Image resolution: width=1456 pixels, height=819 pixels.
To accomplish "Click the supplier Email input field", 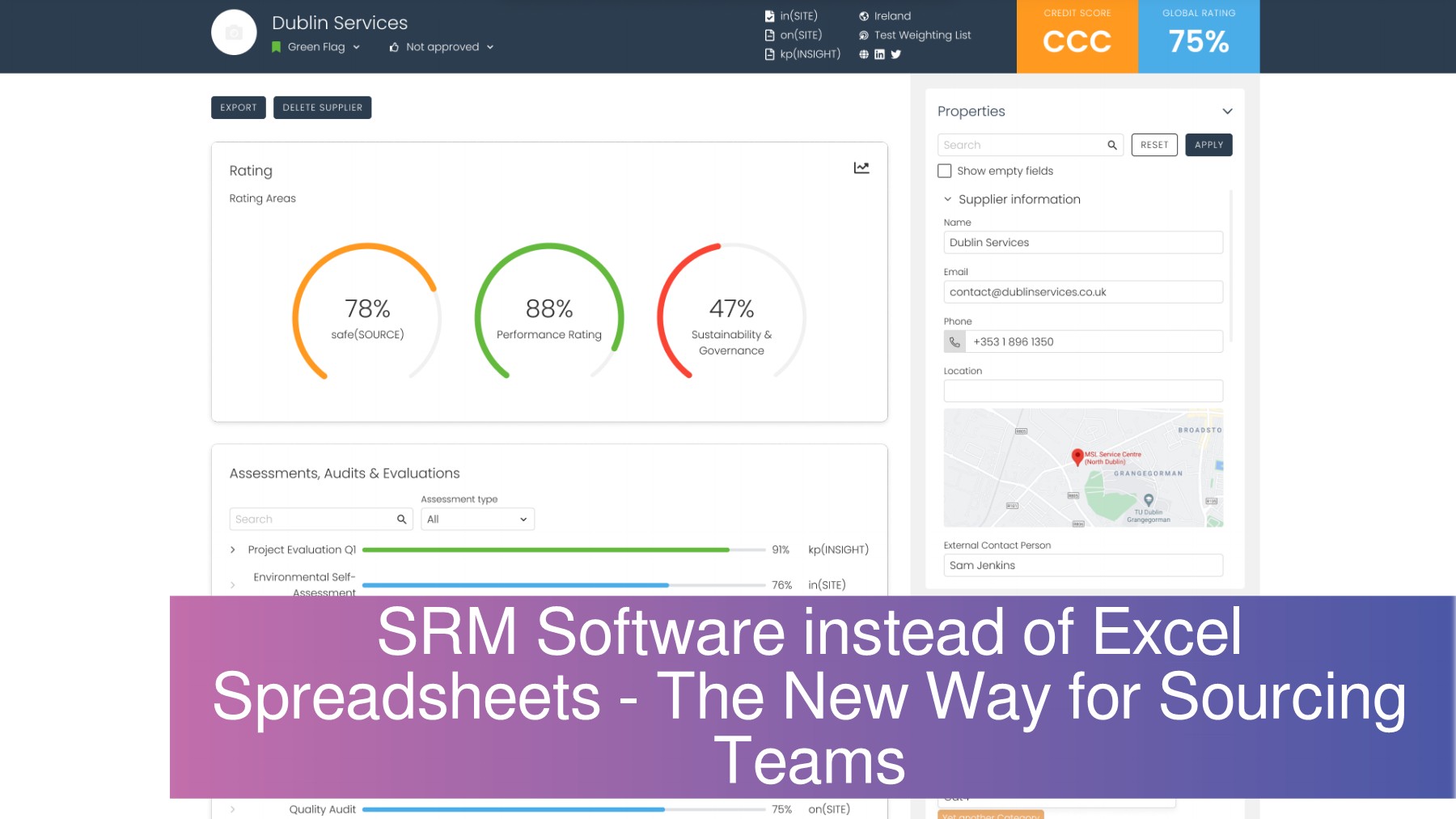I will [x=1082, y=291].
